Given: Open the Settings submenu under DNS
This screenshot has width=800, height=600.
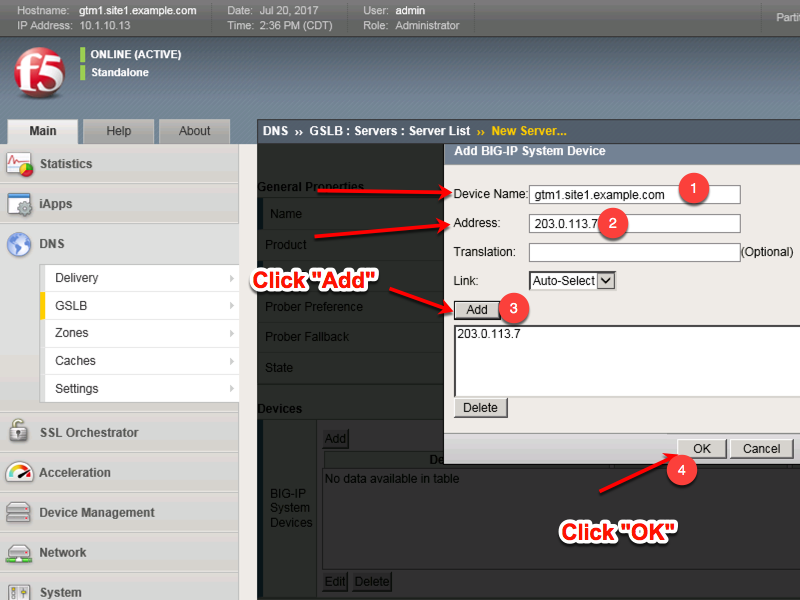Looking at the screenshot, I should 142,389.
